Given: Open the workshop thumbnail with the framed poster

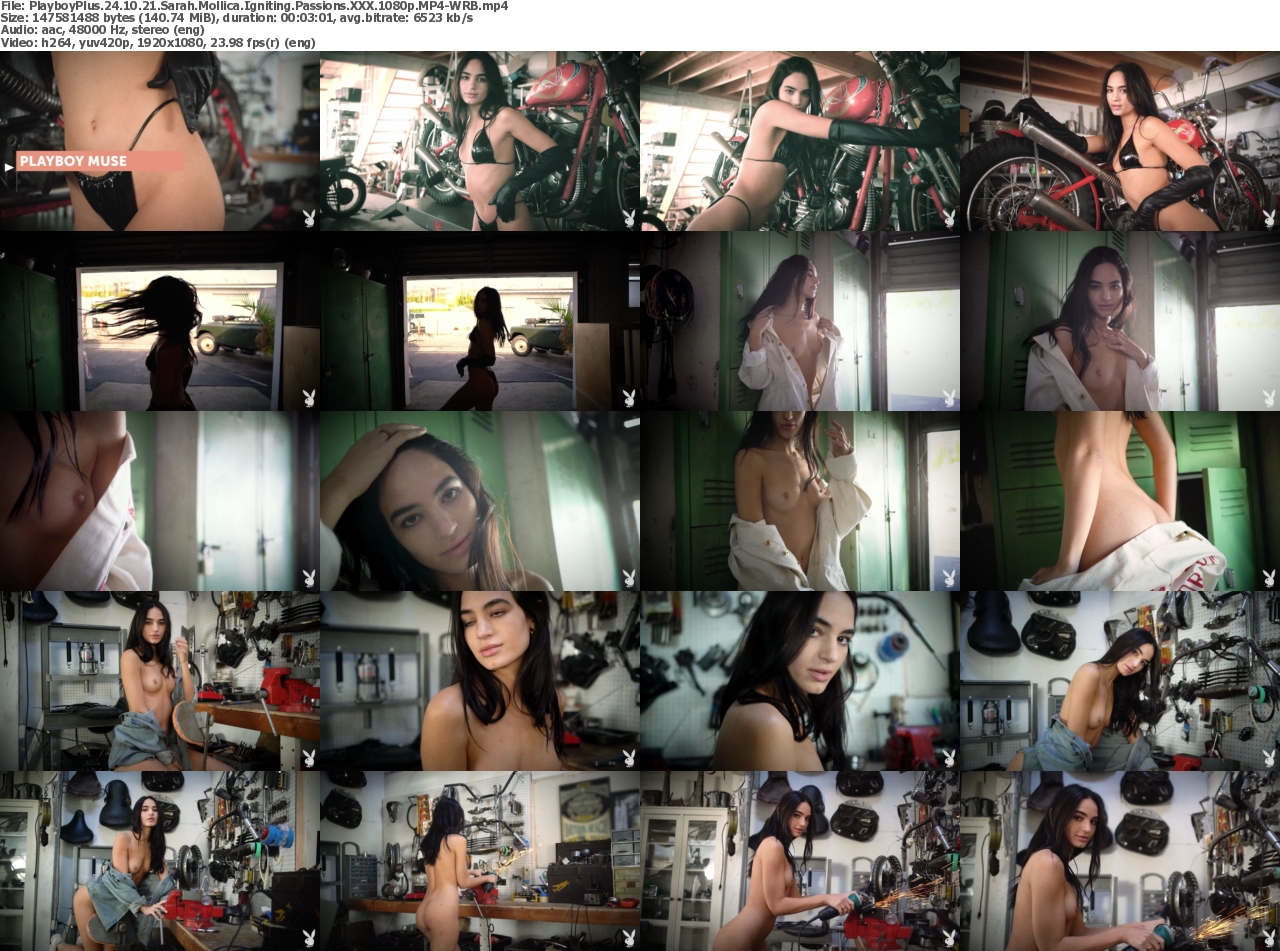Looking at the screenshot, I should pyautogui.click(x=480, y=861).
